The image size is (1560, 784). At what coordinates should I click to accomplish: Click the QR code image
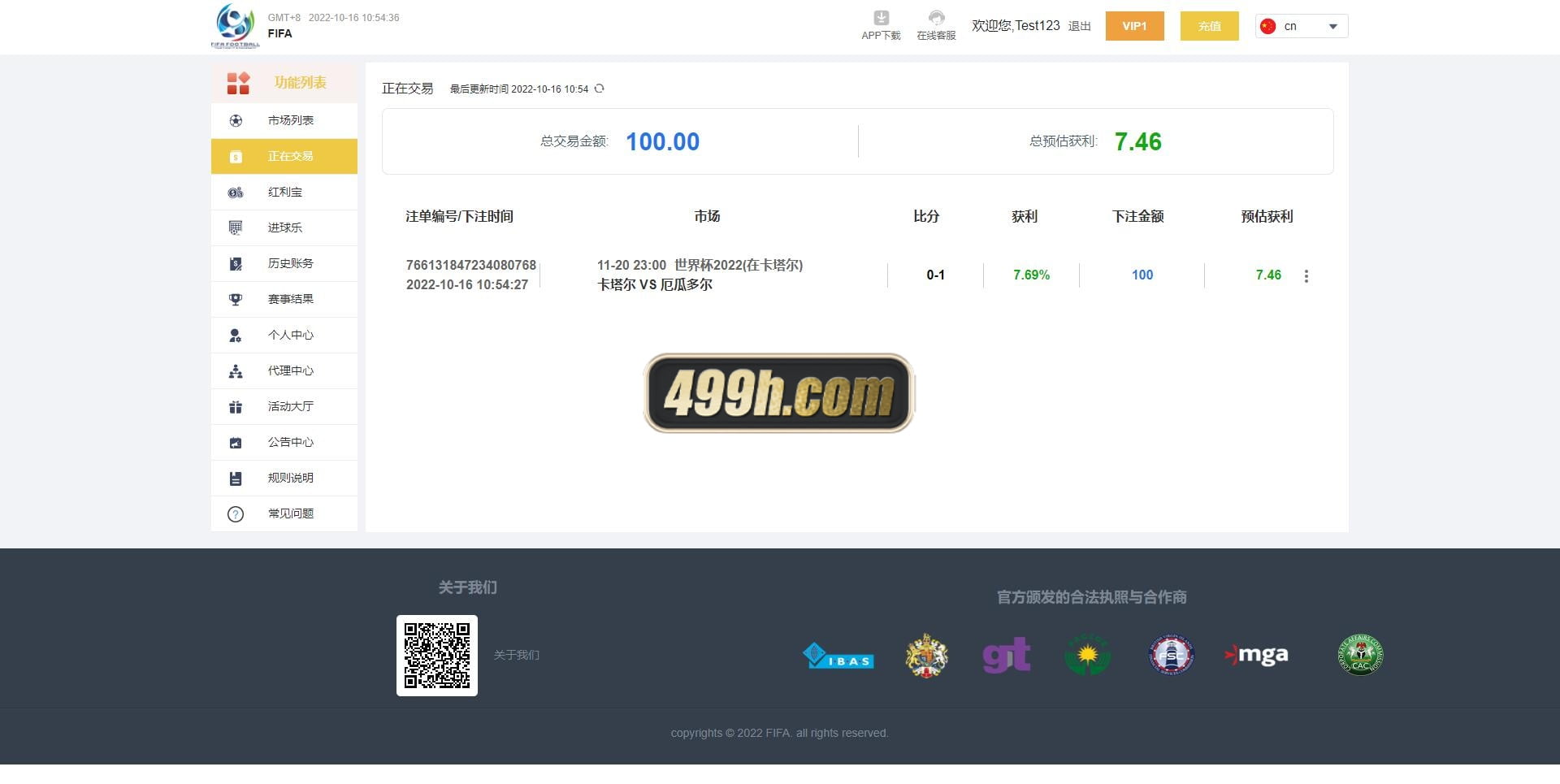(437, 656)
